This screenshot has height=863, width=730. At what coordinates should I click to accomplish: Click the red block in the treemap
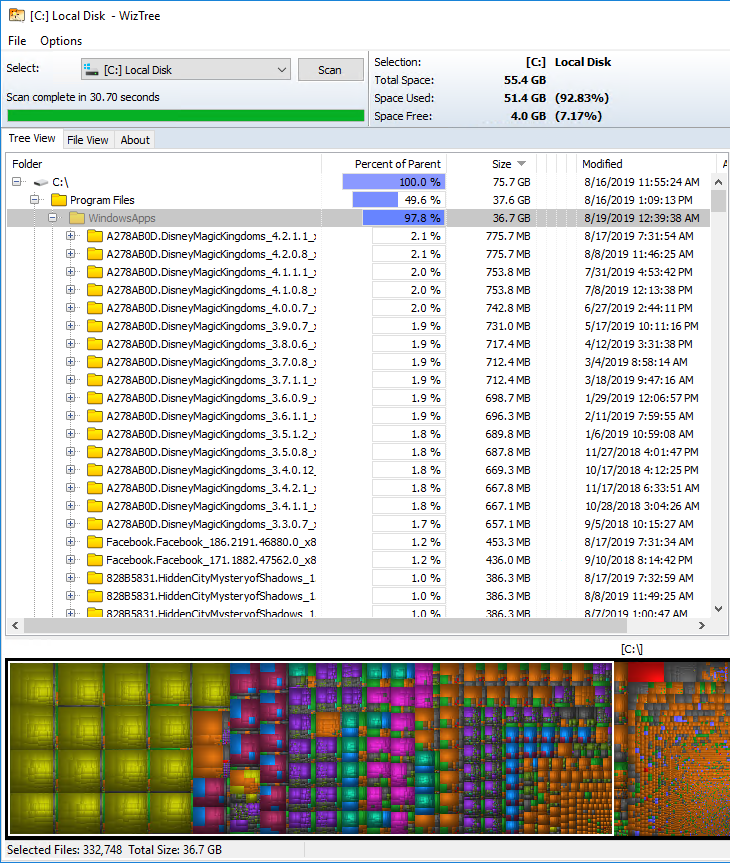(646, 672)
